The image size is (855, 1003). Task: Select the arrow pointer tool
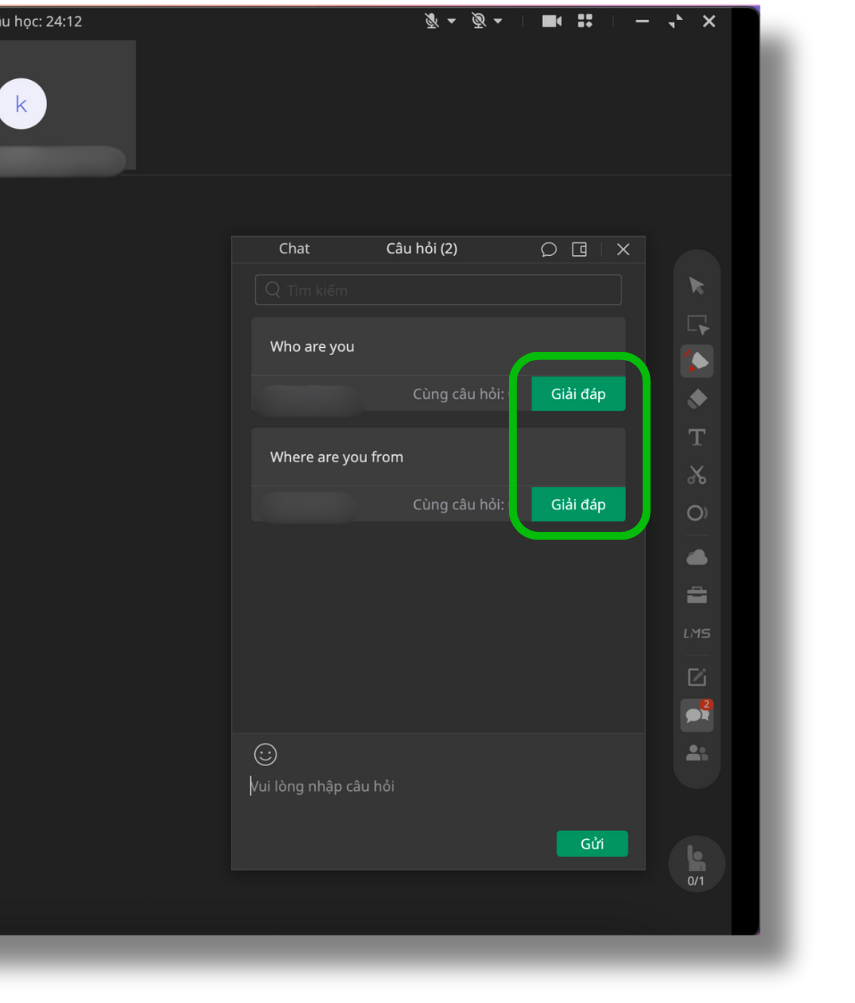tap(697, 287)
